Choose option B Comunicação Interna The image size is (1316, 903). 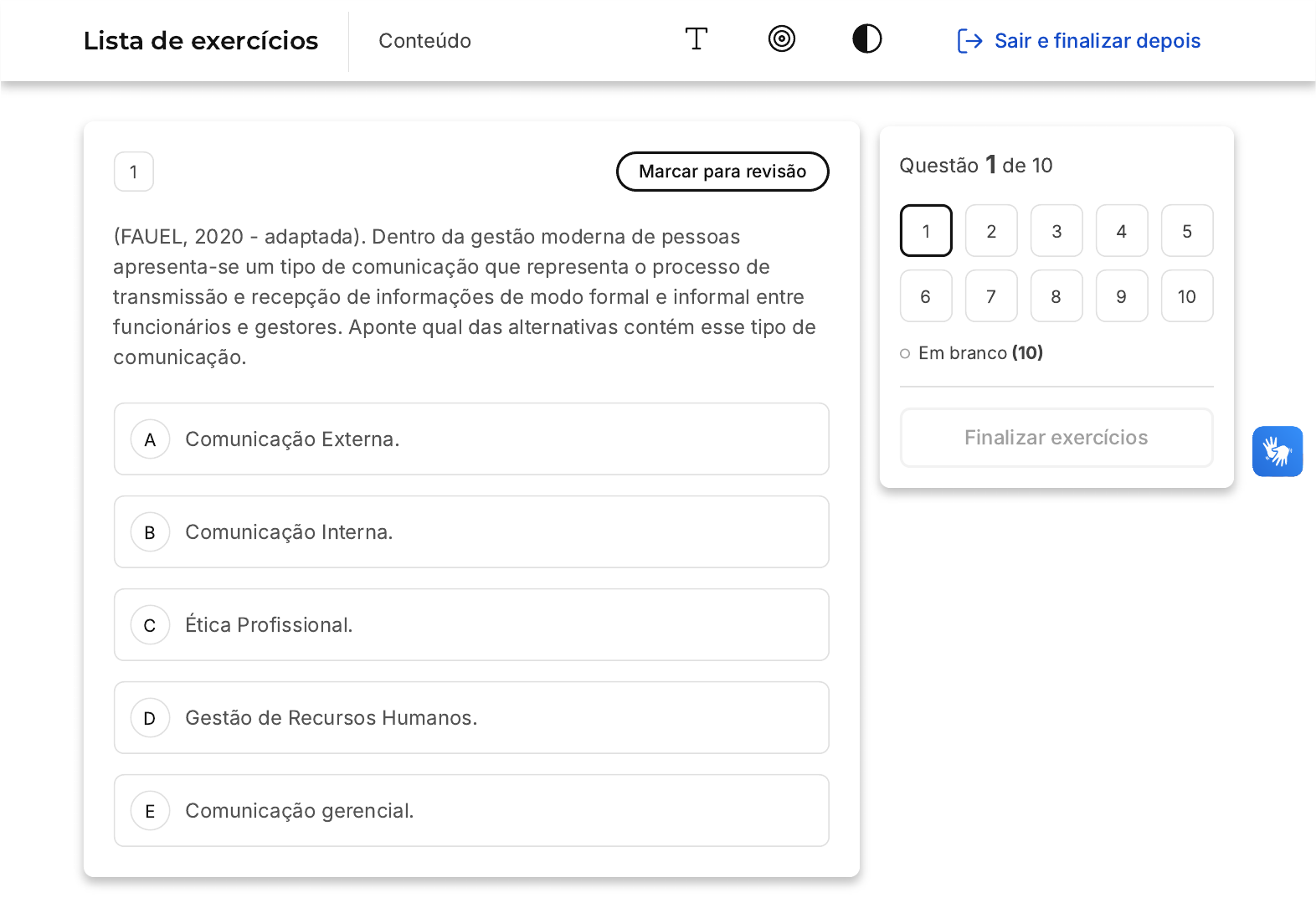coord(471,532)
